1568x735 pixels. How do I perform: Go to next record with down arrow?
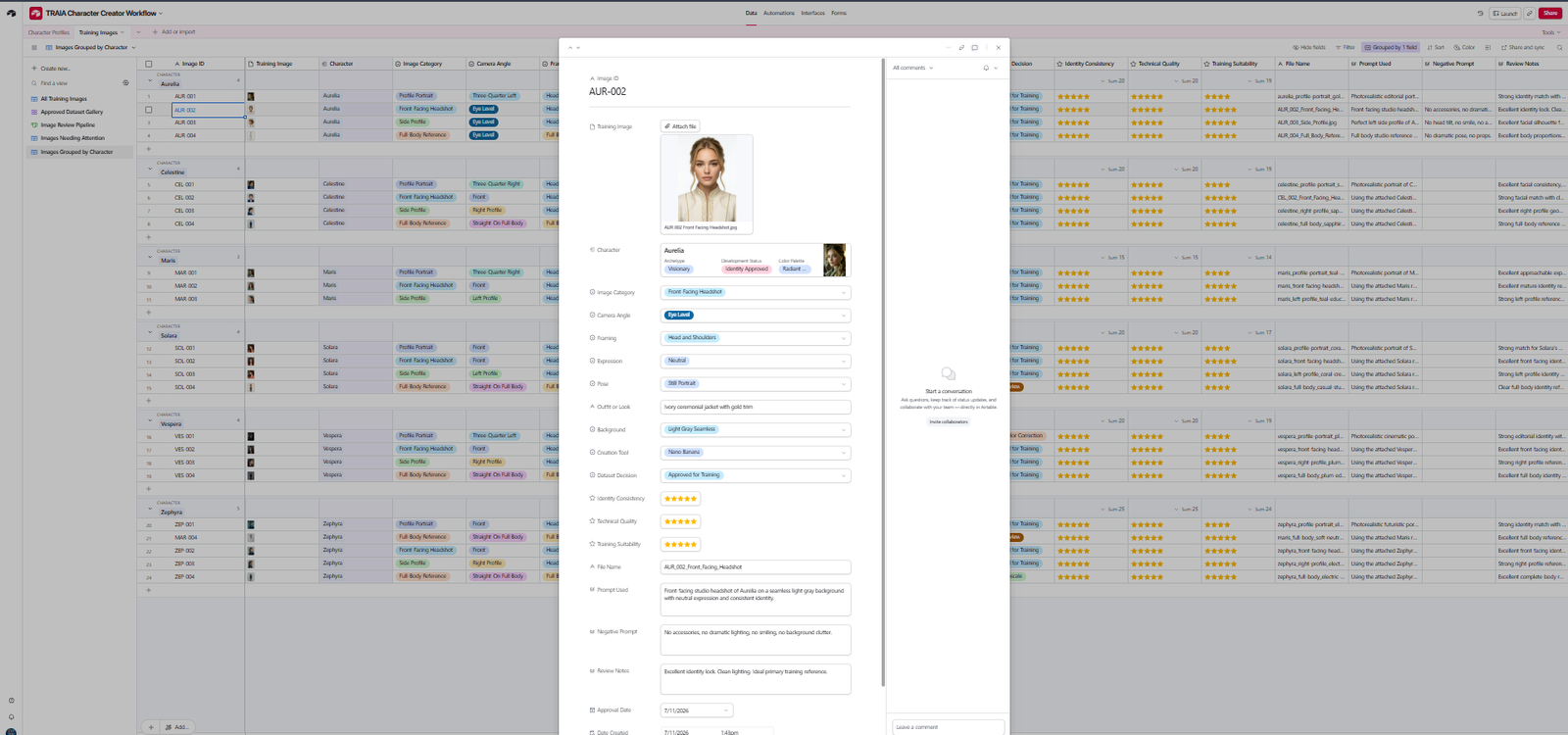tap(578, 47)
